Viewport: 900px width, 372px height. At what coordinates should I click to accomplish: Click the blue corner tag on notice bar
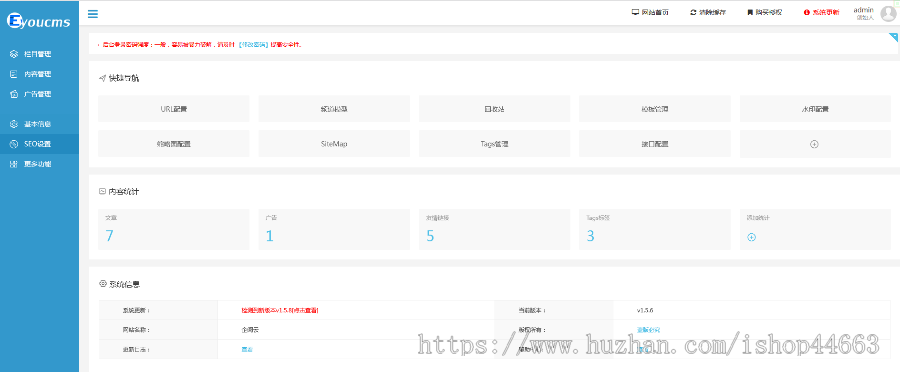(893, 37)
